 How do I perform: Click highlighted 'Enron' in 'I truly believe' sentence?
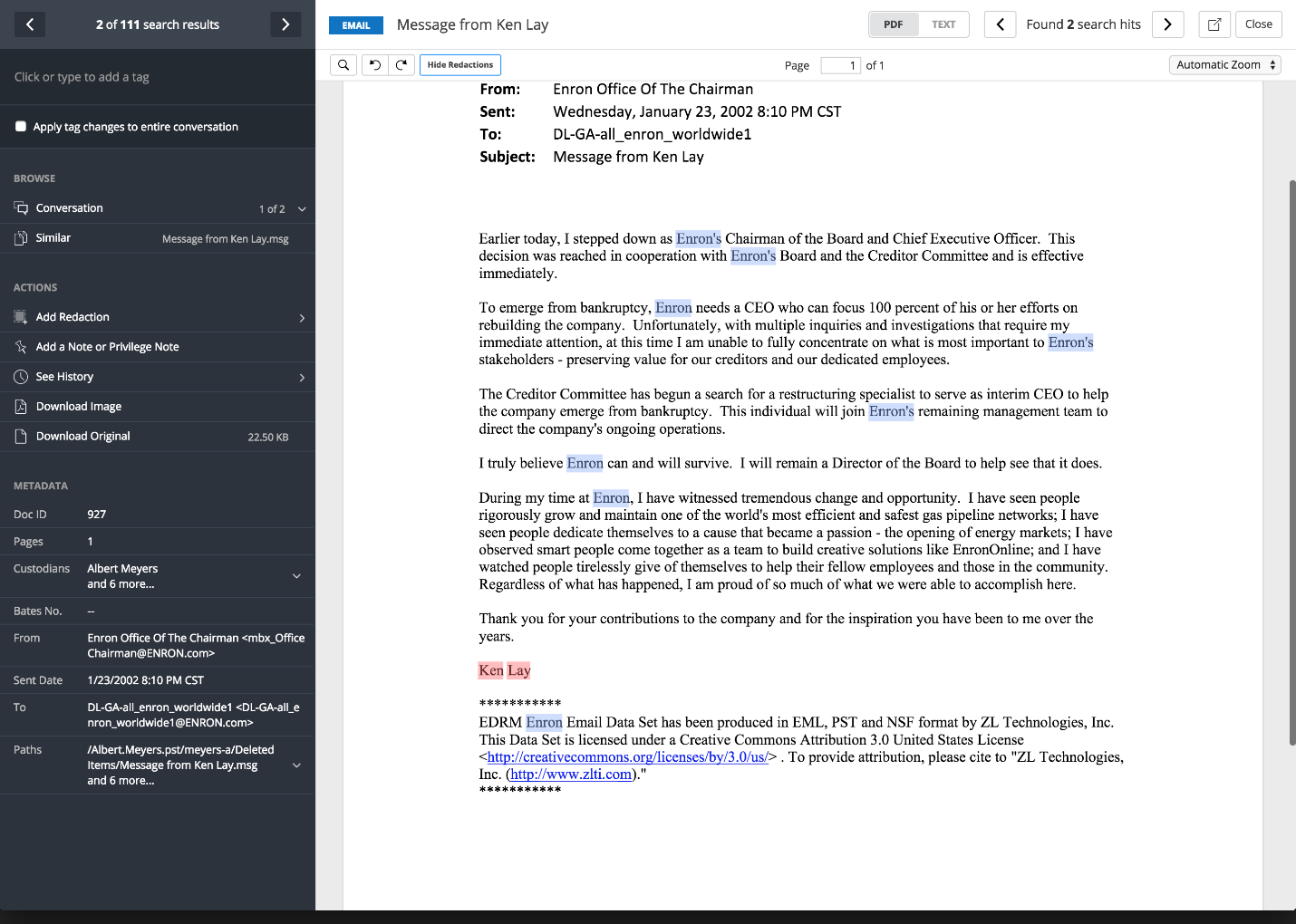[x=585, y=463]
